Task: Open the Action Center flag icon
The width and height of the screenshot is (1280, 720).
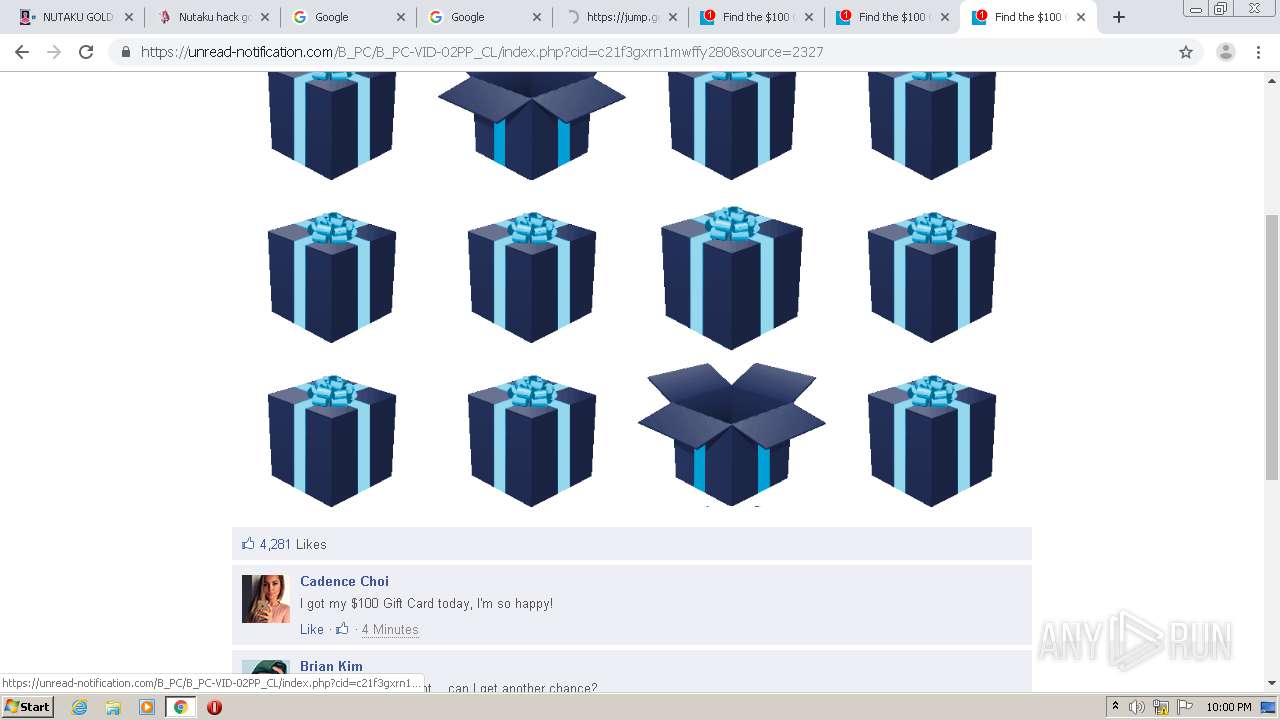Action: 1183,707
